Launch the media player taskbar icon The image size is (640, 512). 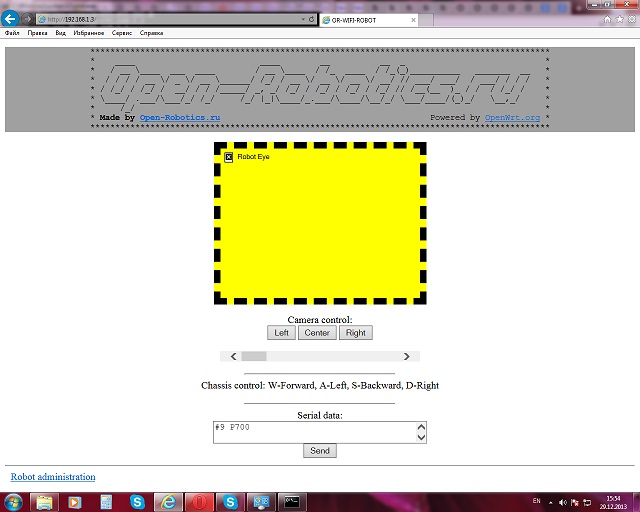coord(75,502)
